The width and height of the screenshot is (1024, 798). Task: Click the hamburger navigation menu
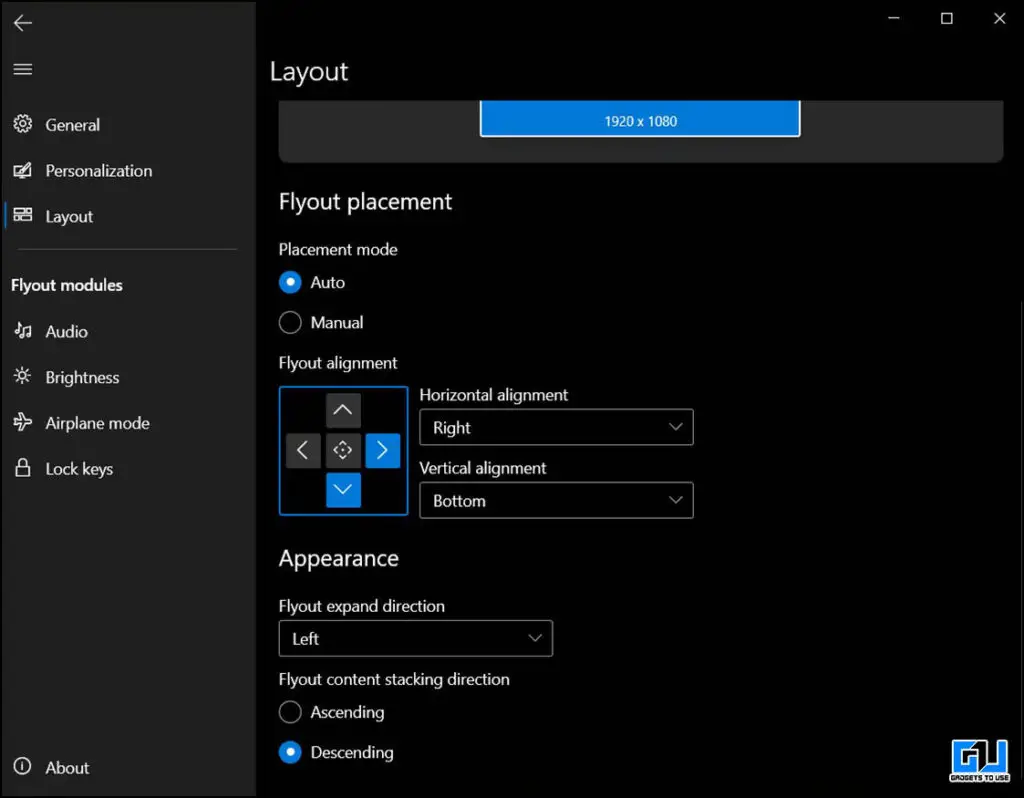click(x=22, y=69)
